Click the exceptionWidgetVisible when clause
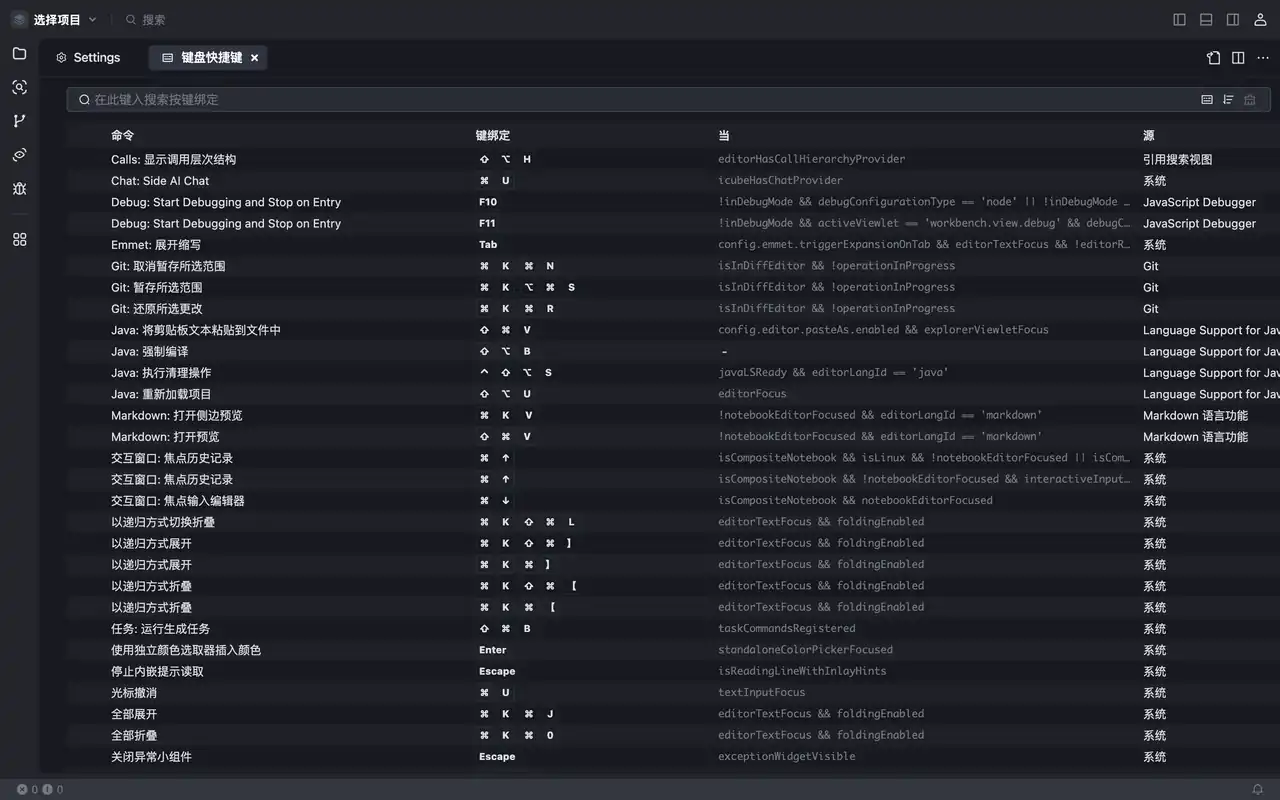Viewport: 1280px width, 800px height. click(x=786, y=757)
